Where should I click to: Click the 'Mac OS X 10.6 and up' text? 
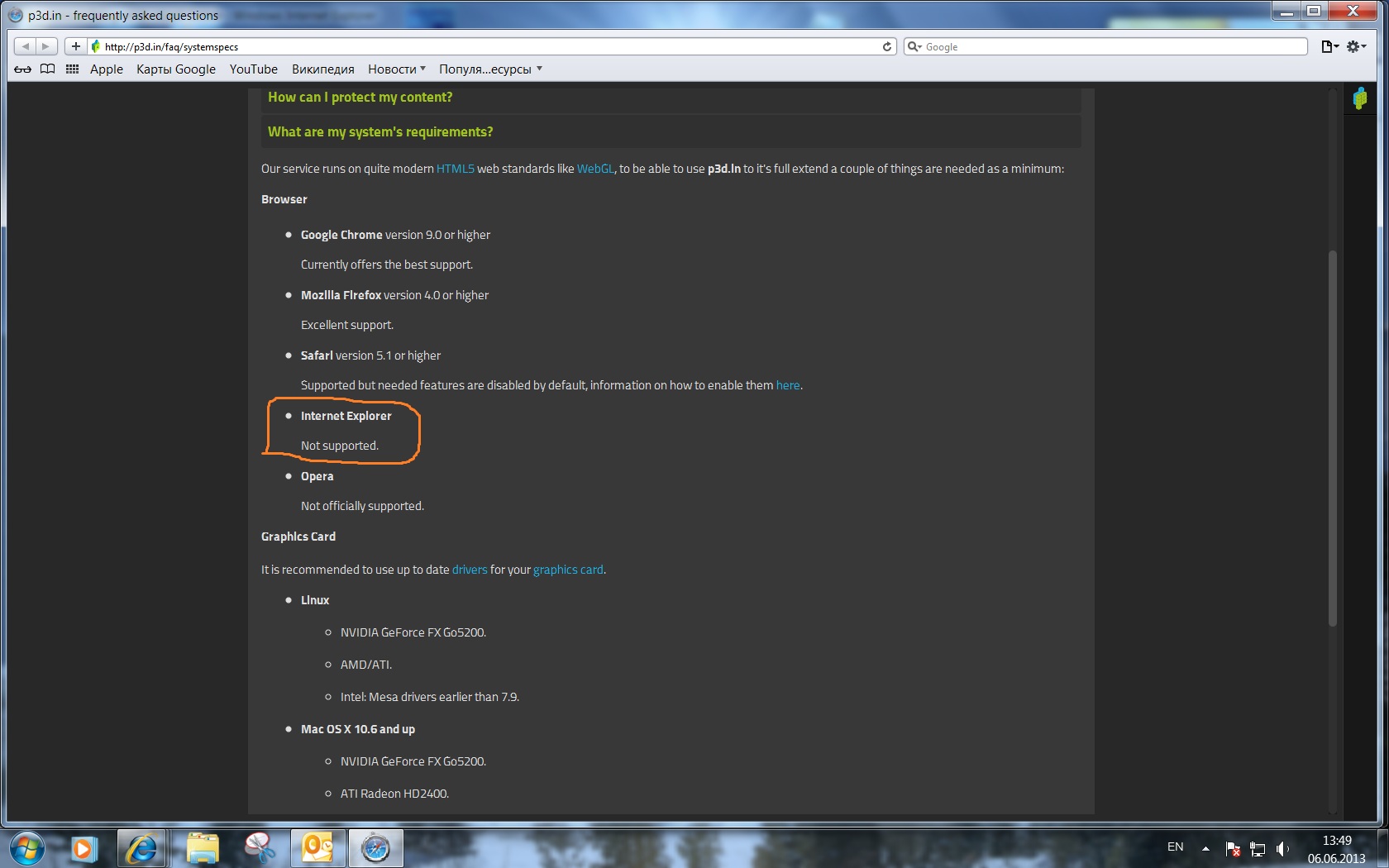[358, 729]
